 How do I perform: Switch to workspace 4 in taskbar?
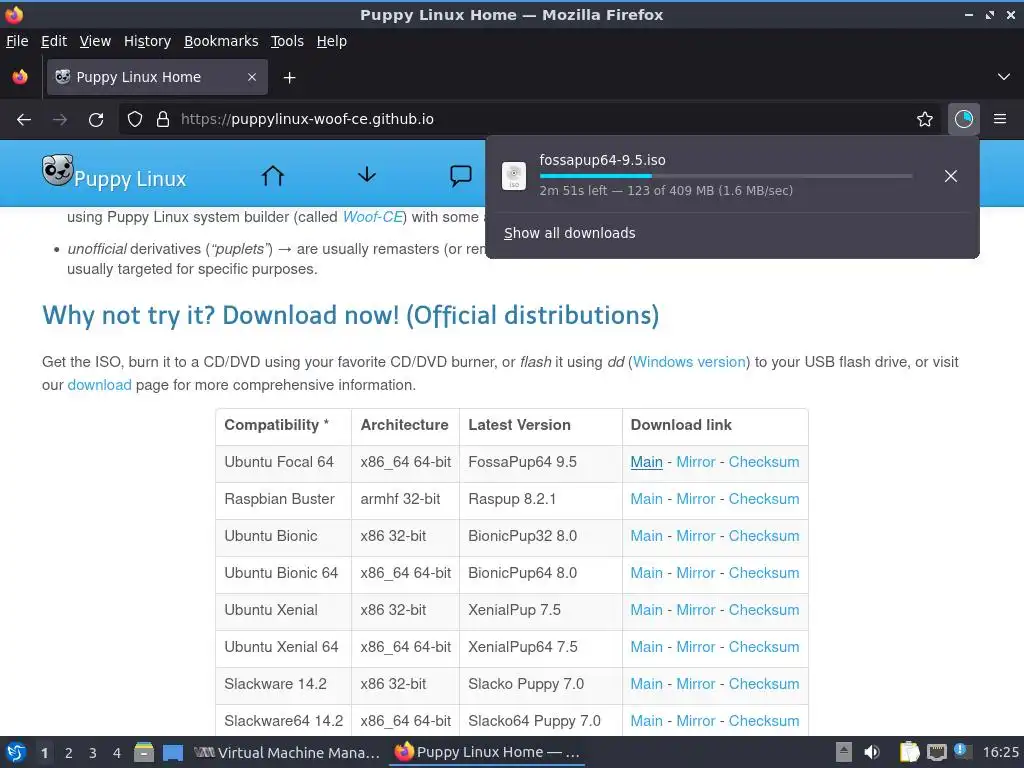coord(117,753)
